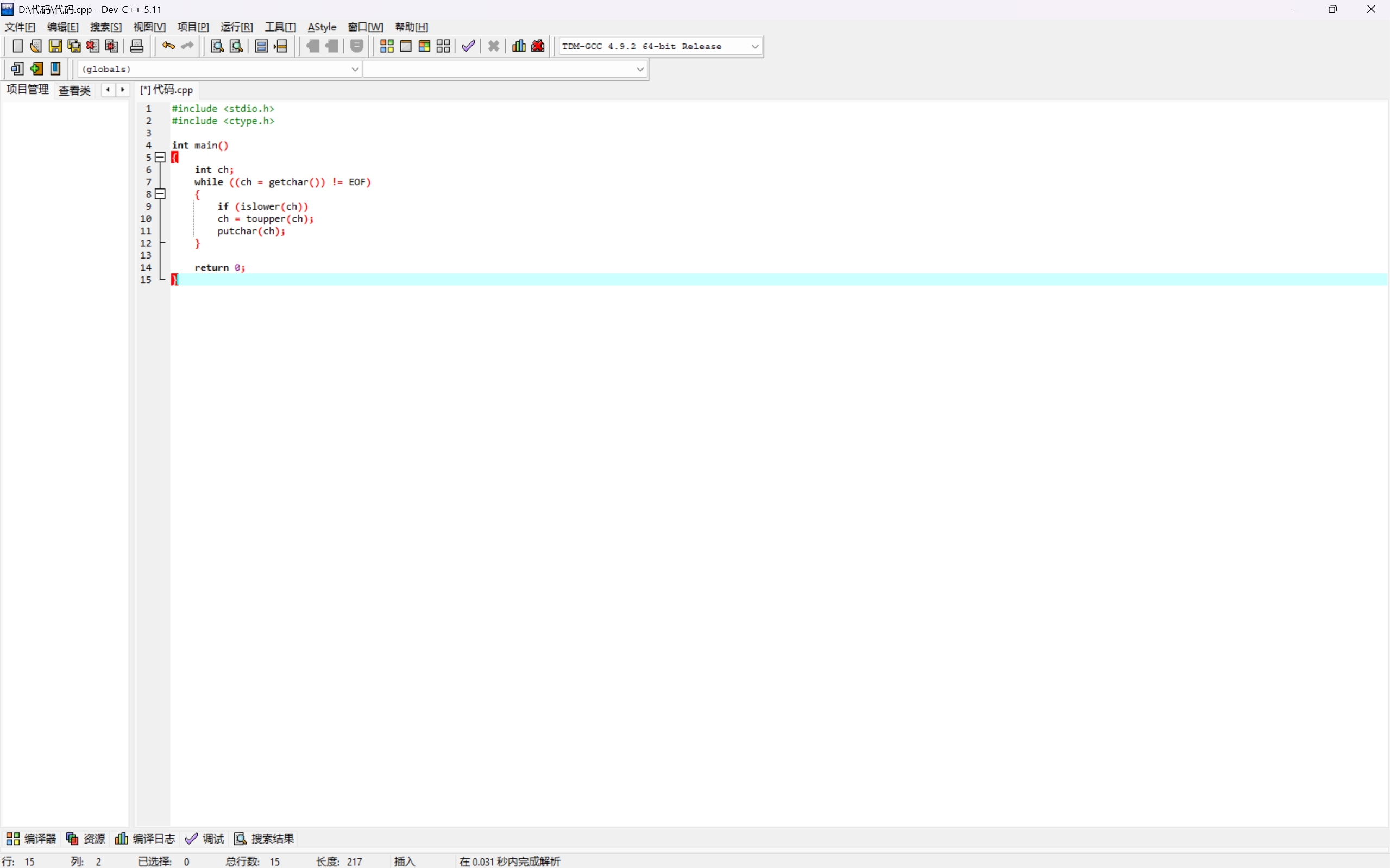Switch to the 查看类 side tab
1390x868 pixels.
click(x=74, y=90)
